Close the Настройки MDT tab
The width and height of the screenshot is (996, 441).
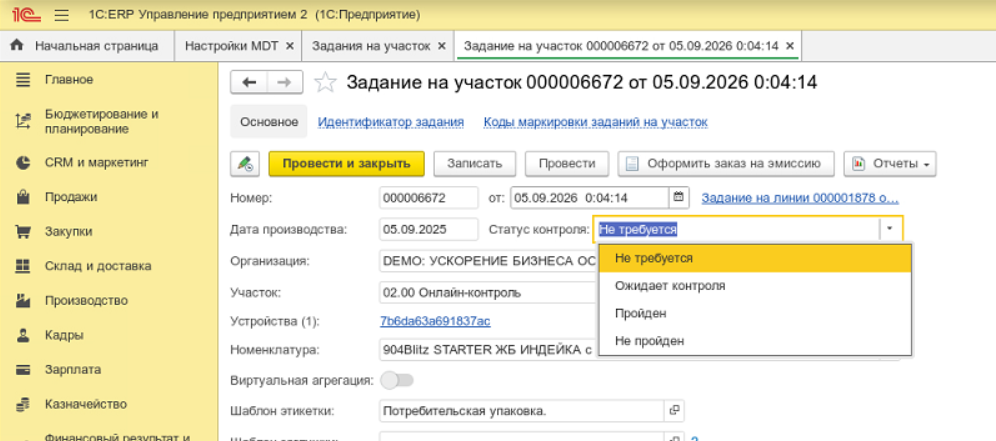[x=290, y=46]
